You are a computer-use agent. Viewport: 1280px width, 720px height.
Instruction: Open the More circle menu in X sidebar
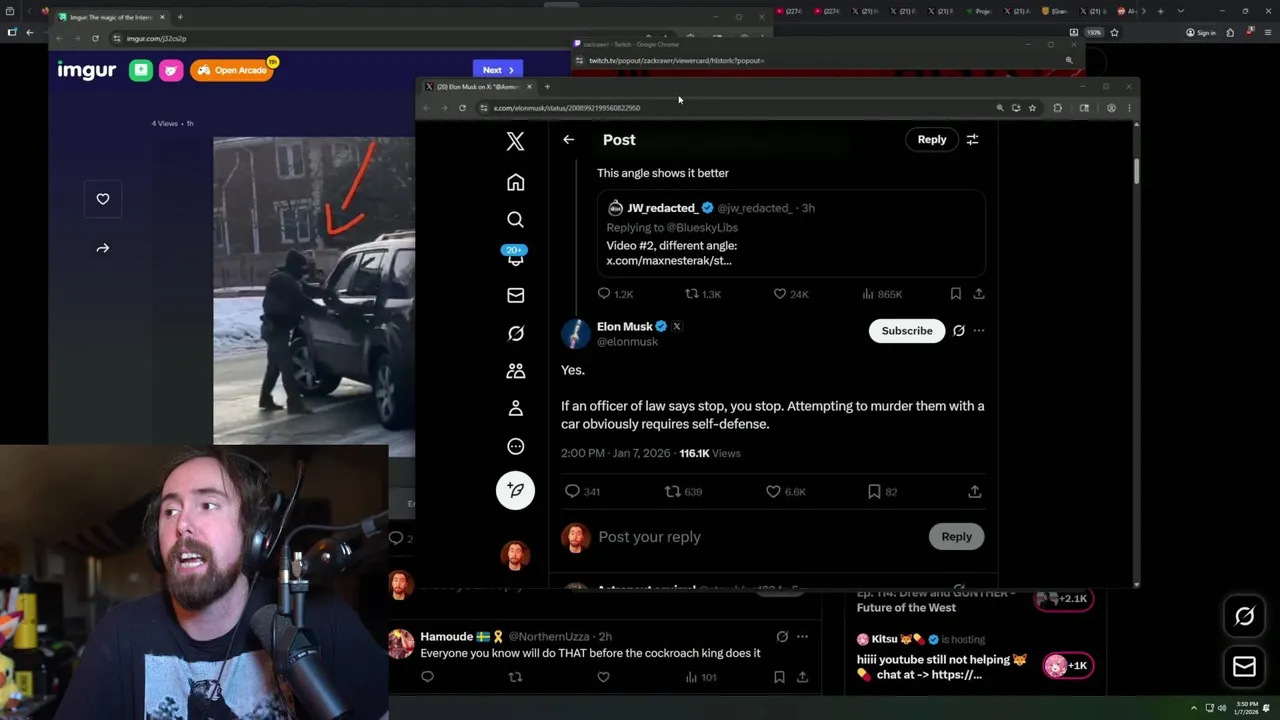click(x=515, y=447)
